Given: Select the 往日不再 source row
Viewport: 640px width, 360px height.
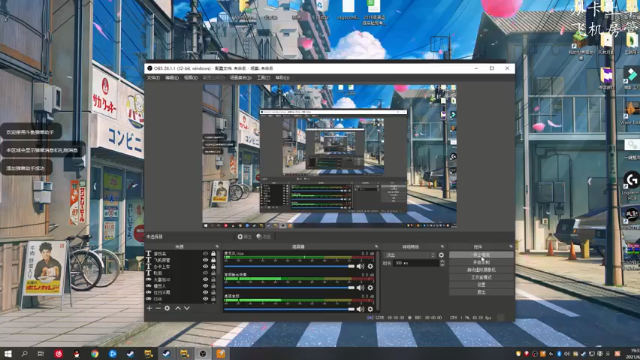Looking at the screenshot, I should coord(181,293).
